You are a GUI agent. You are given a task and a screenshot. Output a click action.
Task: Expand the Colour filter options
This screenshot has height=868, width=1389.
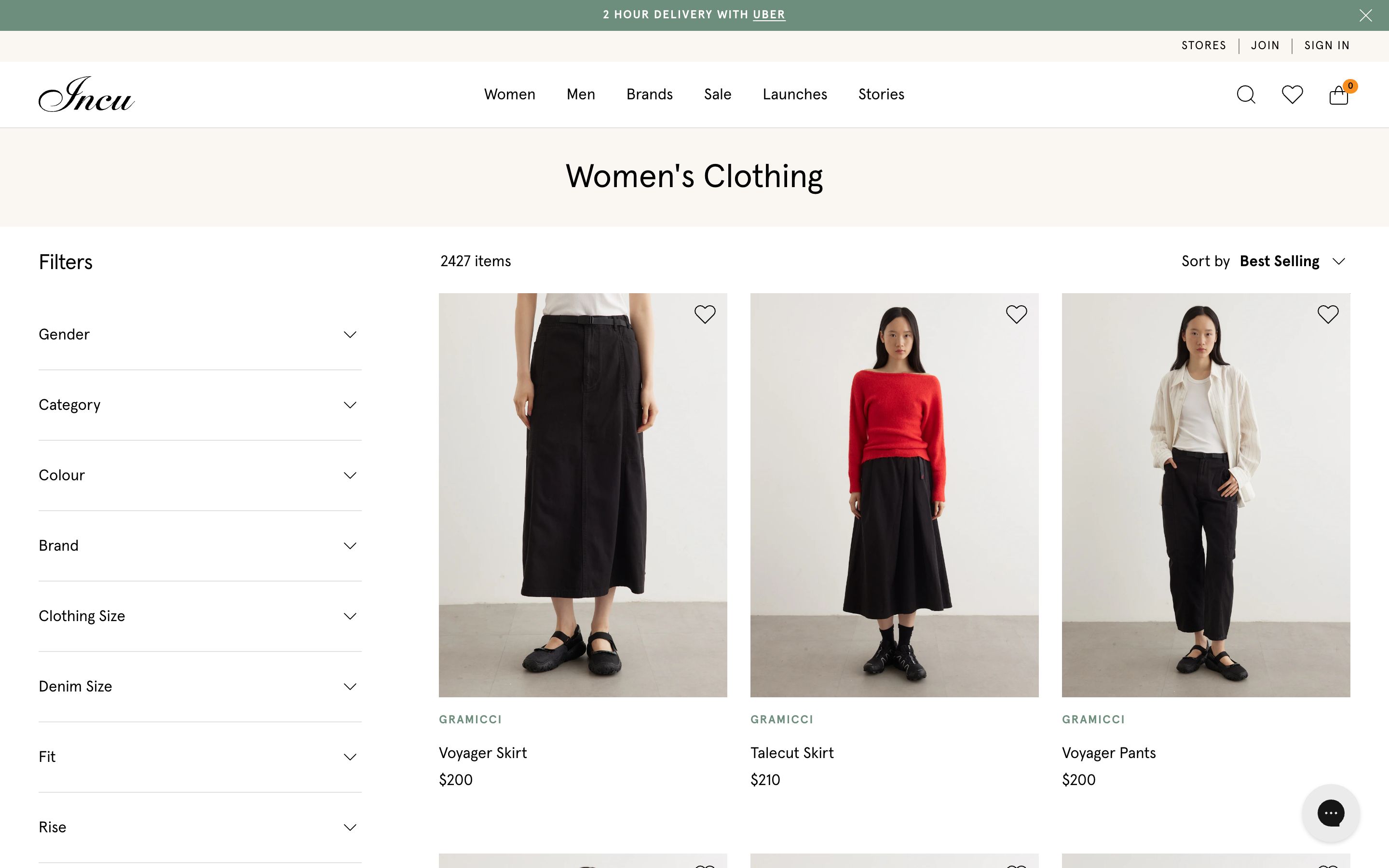click(x=199, y=475)
